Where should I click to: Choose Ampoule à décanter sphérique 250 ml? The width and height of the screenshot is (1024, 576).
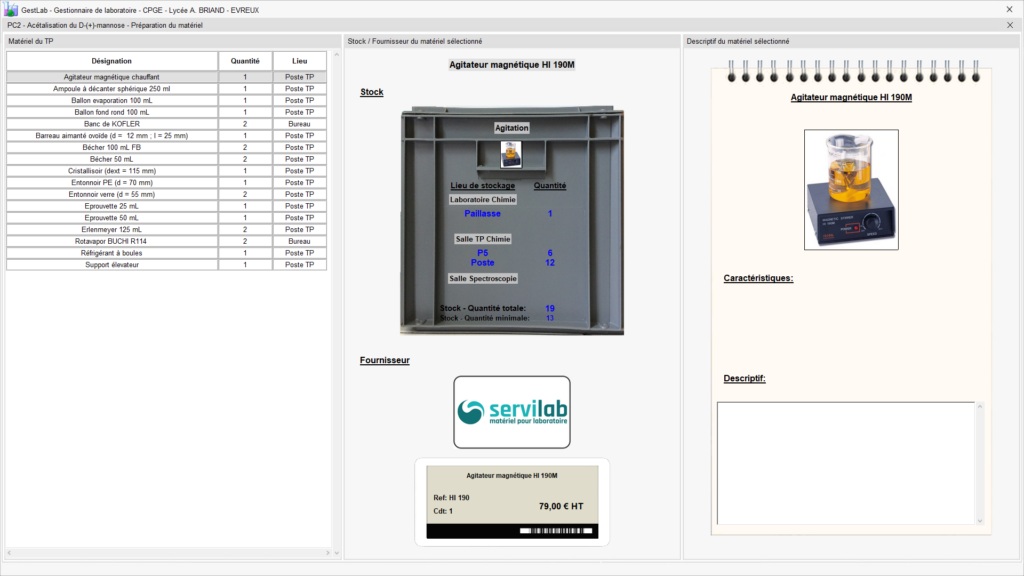[112, 89]
